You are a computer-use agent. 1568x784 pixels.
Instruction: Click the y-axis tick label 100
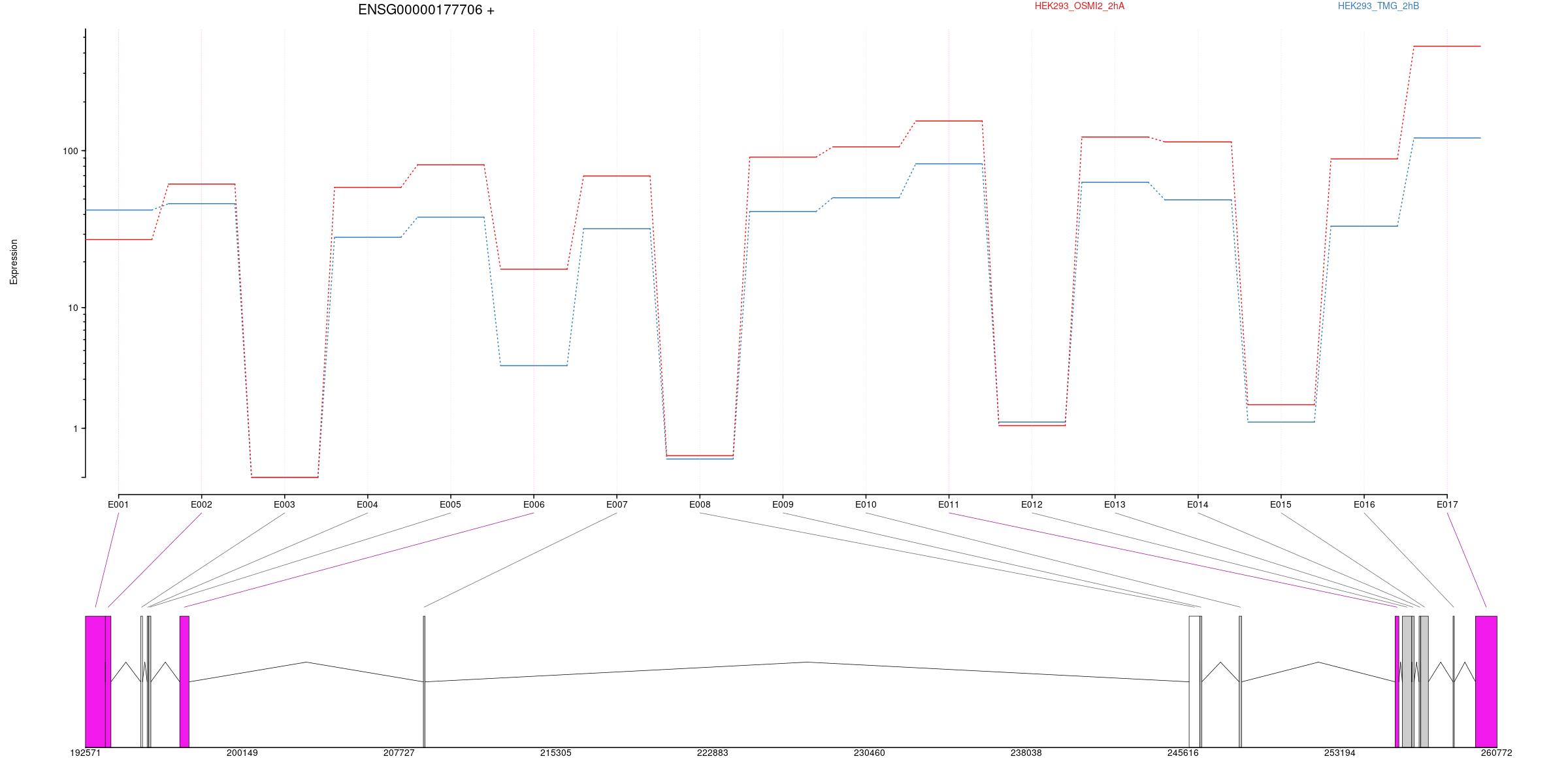click(70, 151)
